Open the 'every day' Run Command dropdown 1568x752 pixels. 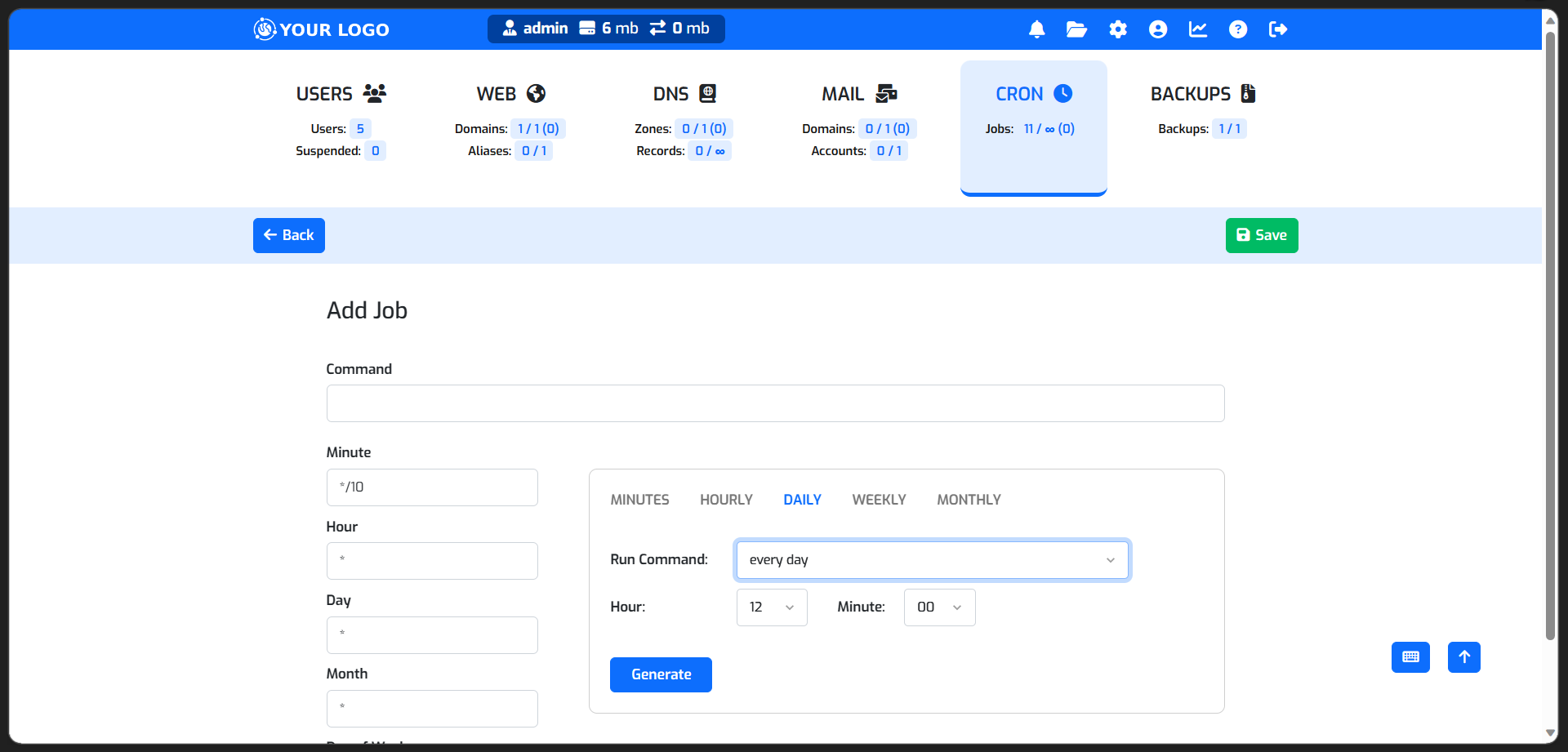[932, 560]
